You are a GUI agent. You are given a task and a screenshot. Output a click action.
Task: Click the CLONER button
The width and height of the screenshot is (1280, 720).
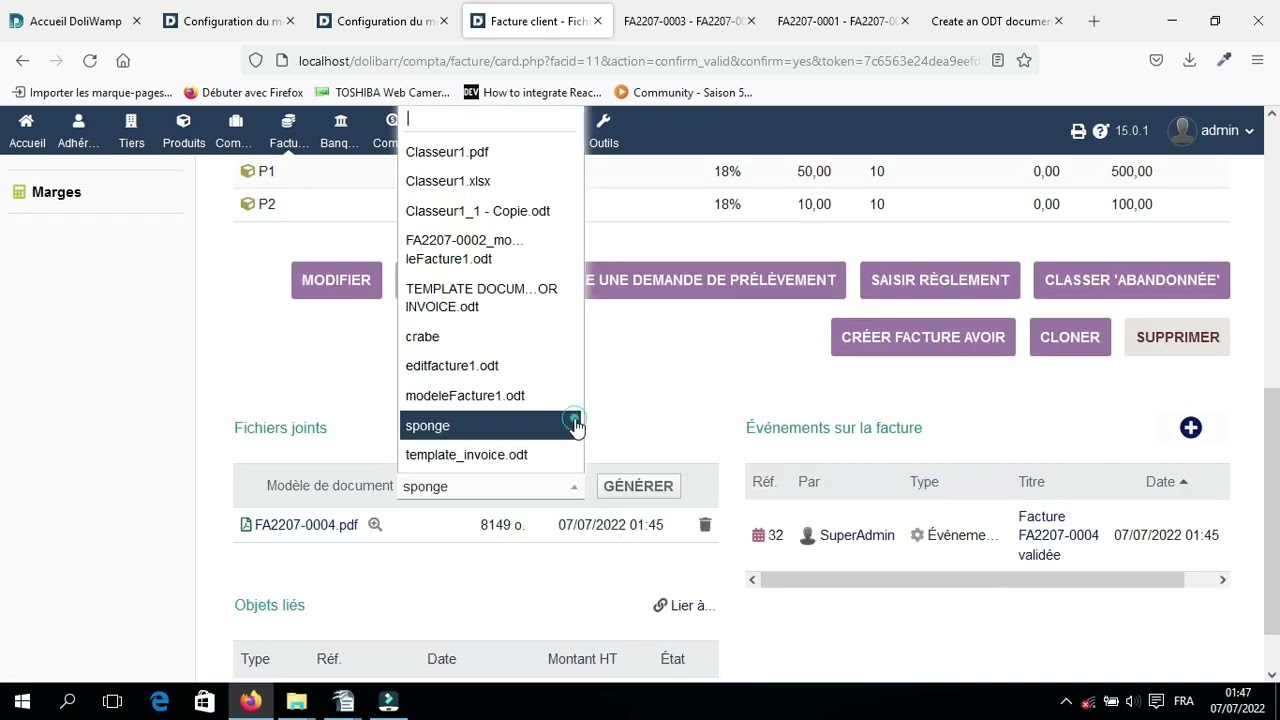1070,337
